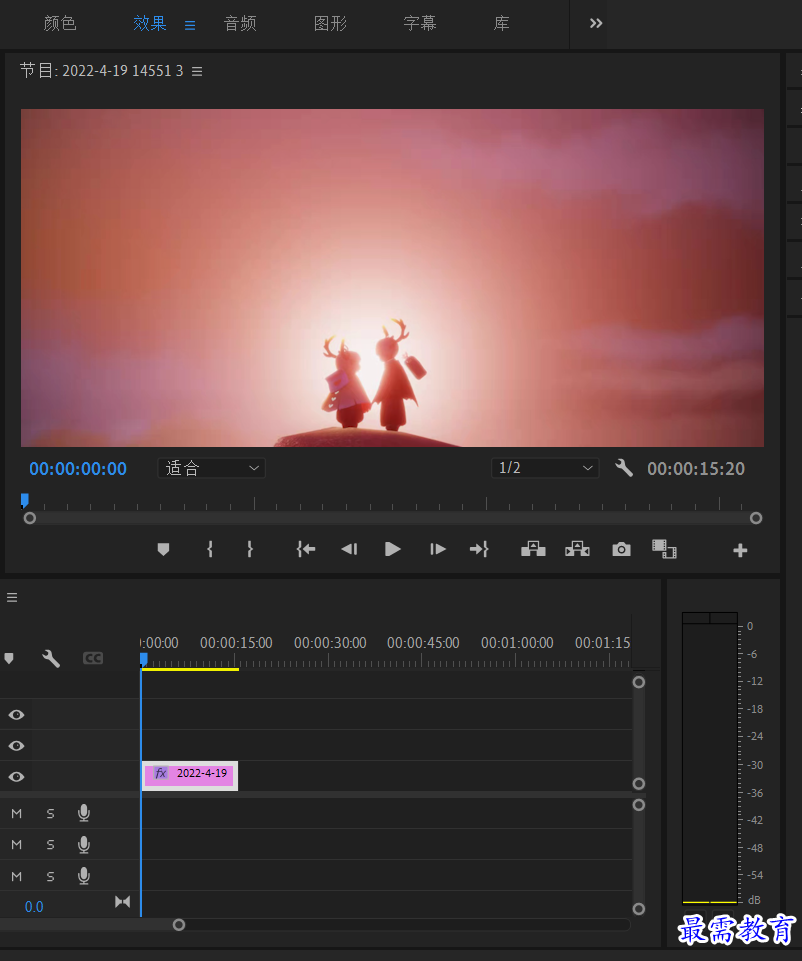The width and height of the screenshot is (802, 961).
Task: Open button editor with plus icon
Action: (740, 550)
